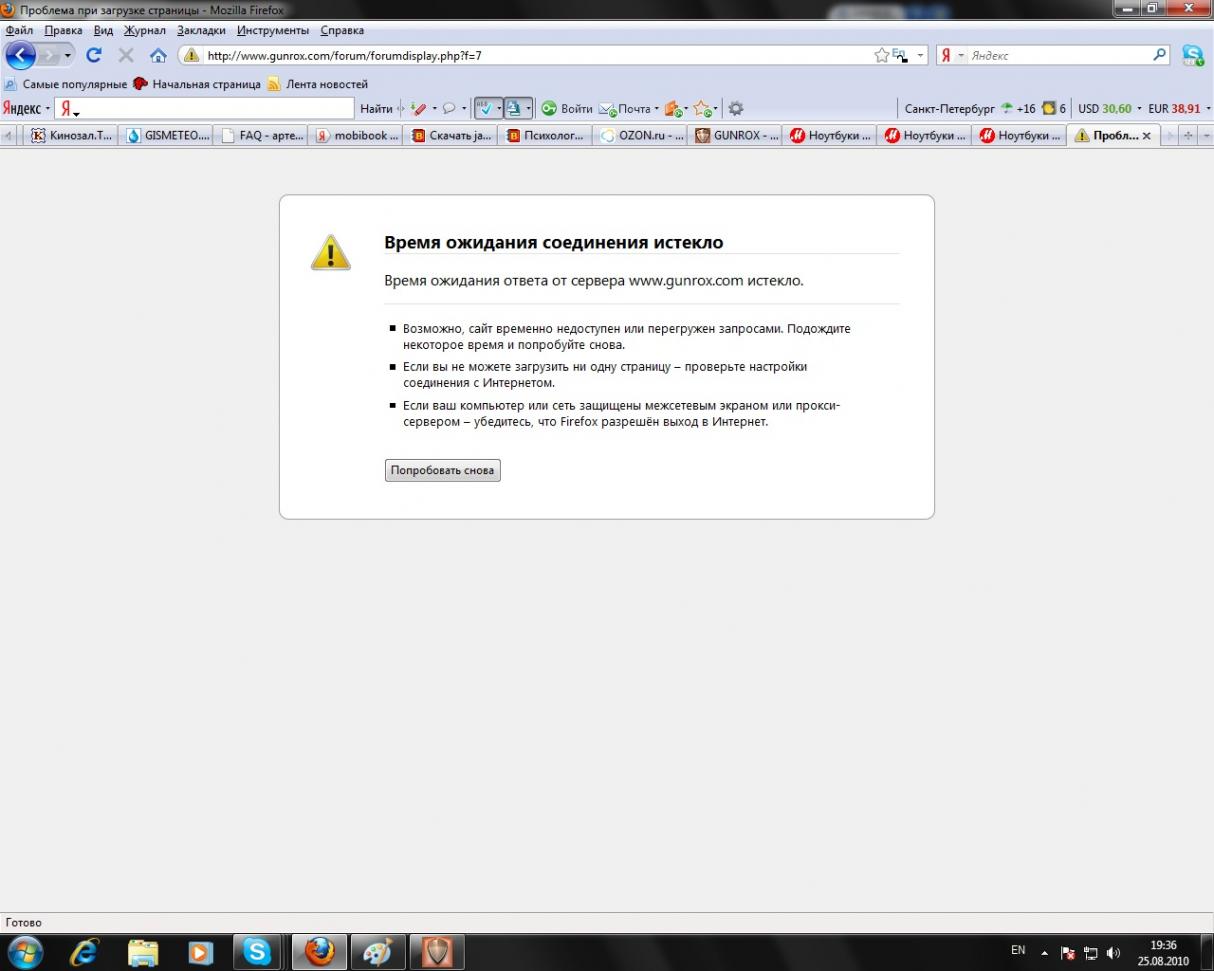
Task: Open the volume control in tray
Action: pos(1113,950)
